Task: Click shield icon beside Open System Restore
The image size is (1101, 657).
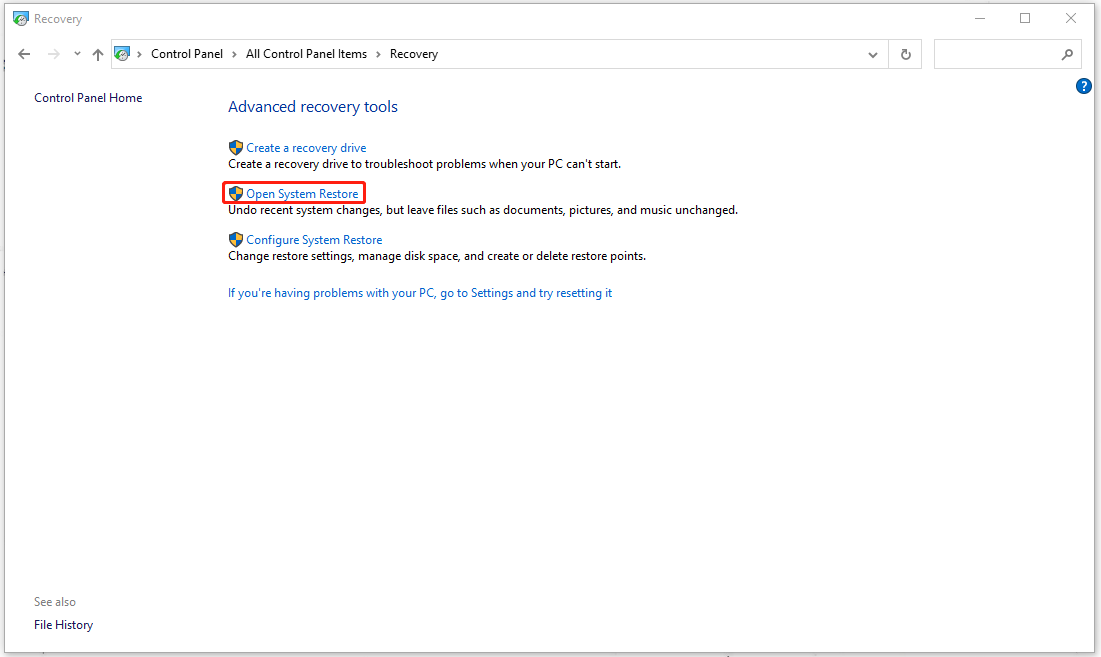Action: click(236, 193)
